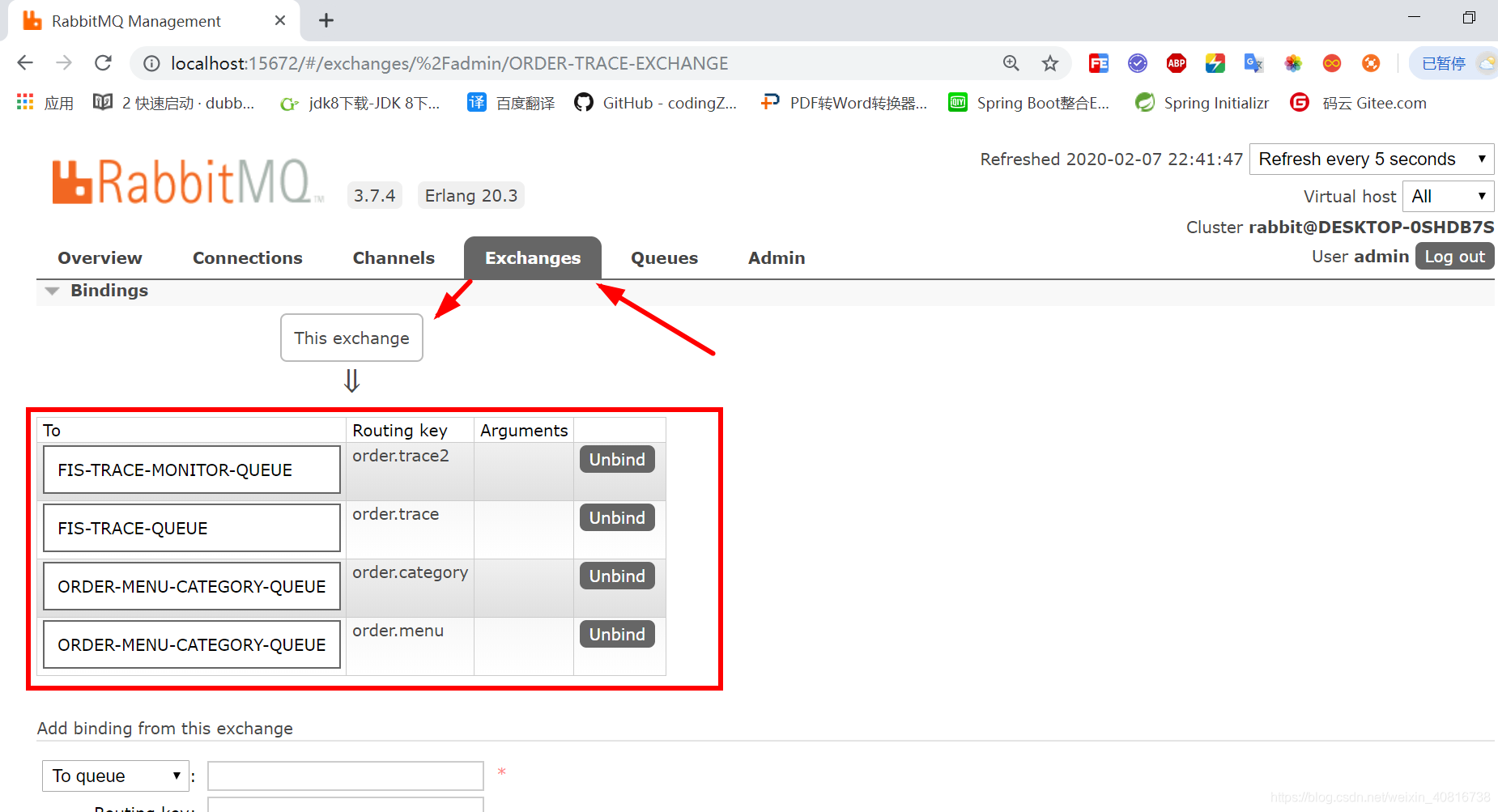Image resolution: width=1498 pixels, height=812 pixels.
Task: Click the address bar URL
Action: pos(449,63)
